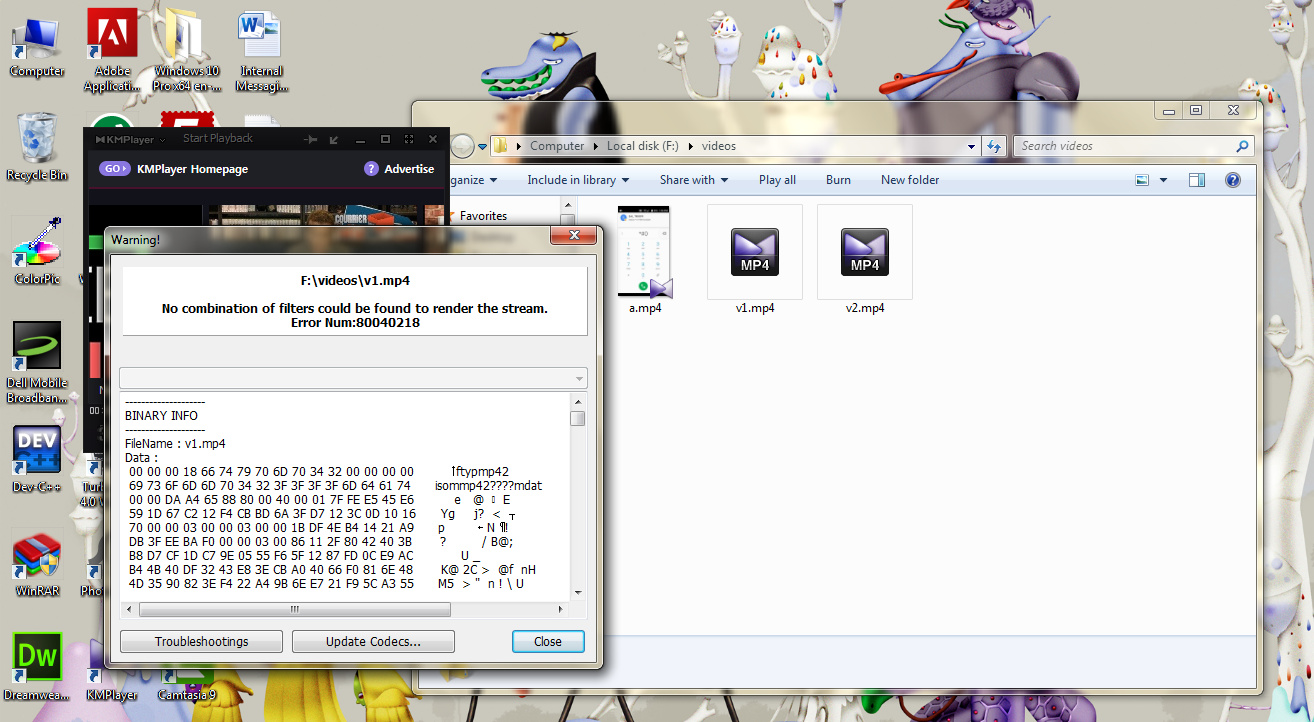Open the Share with menu

pos(693,180)
